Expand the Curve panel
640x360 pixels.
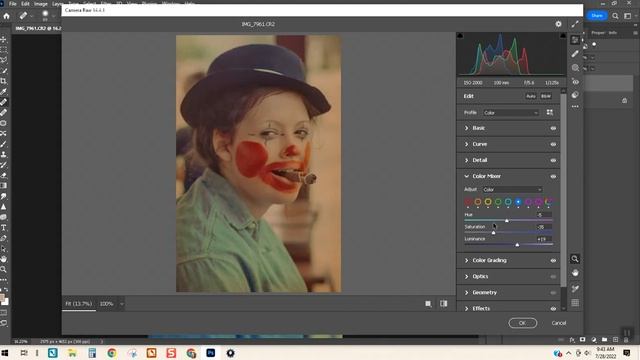pyautogui.click(x=467, y=144)
